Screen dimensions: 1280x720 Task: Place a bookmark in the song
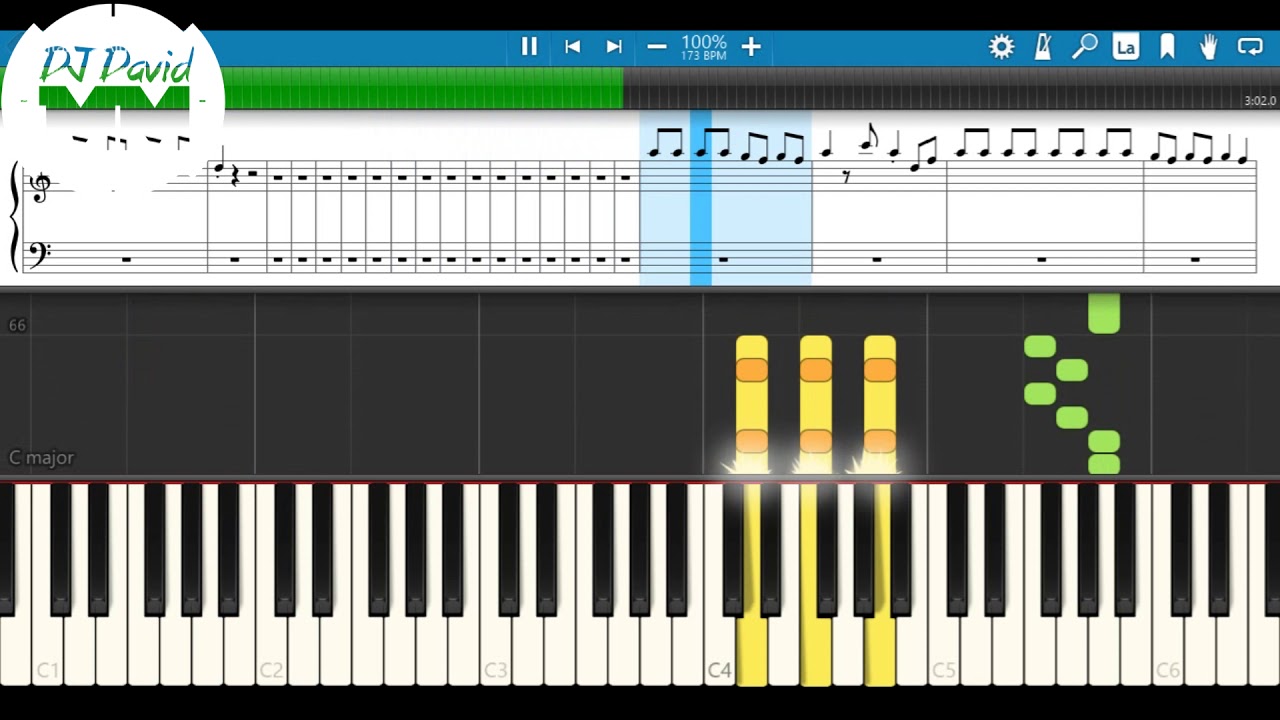coord(1167,46)
